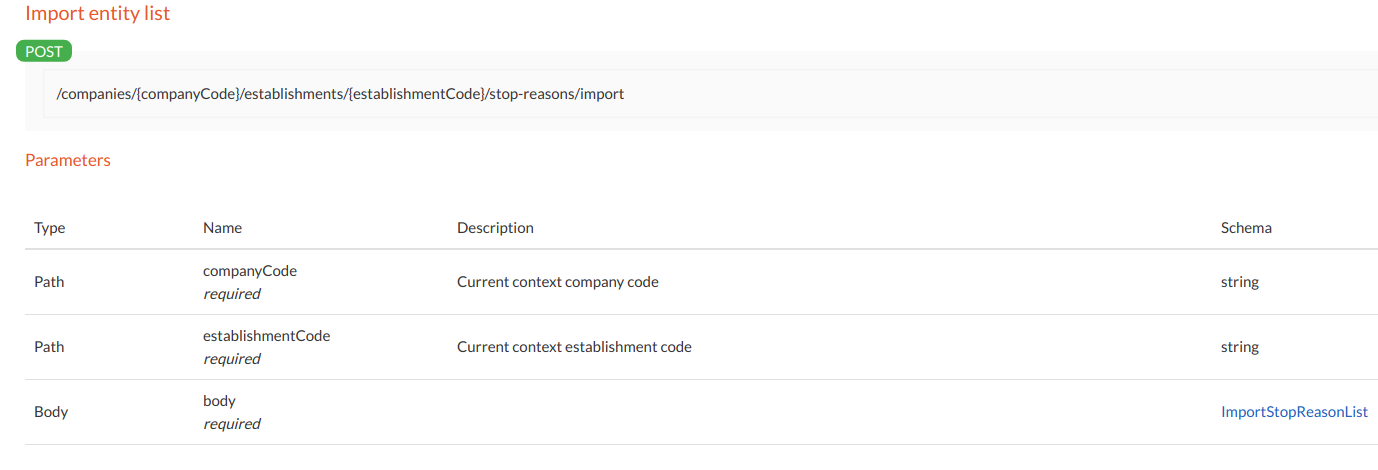
Task: Click the Current context establishment code description
Action: pos(574,347)
